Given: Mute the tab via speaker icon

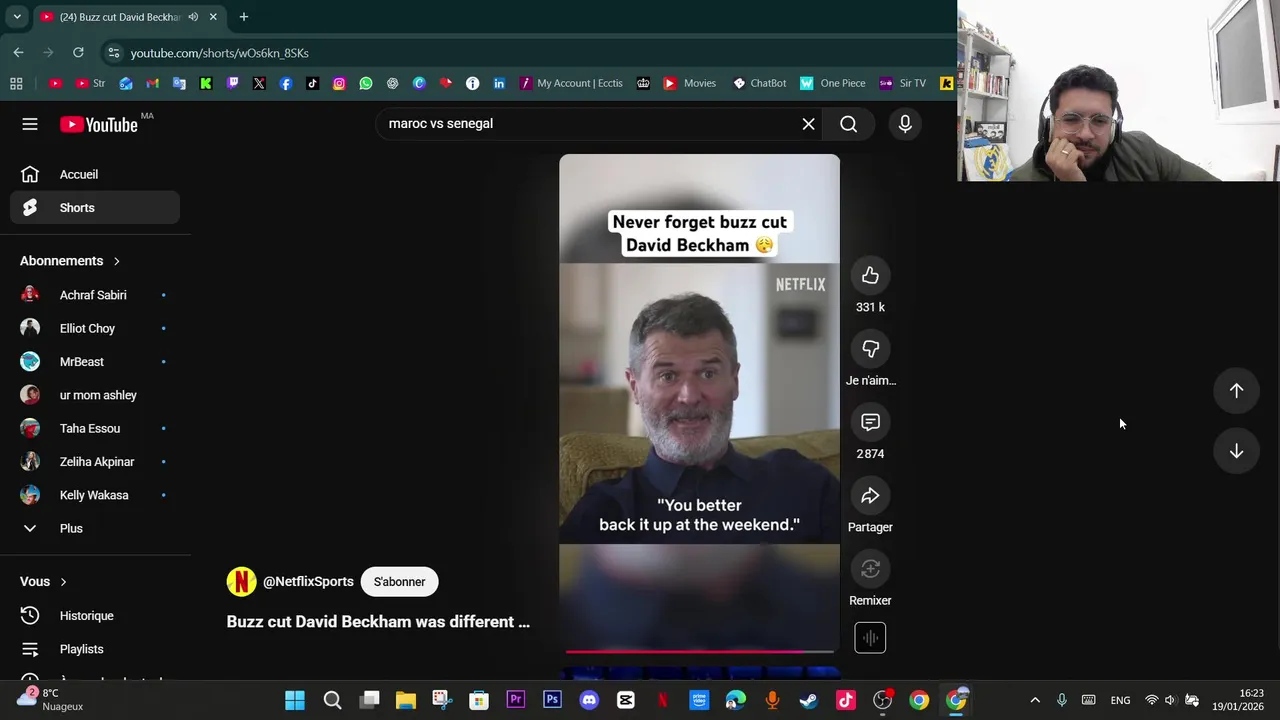Looking at the screenshot, I should point(193,17).
